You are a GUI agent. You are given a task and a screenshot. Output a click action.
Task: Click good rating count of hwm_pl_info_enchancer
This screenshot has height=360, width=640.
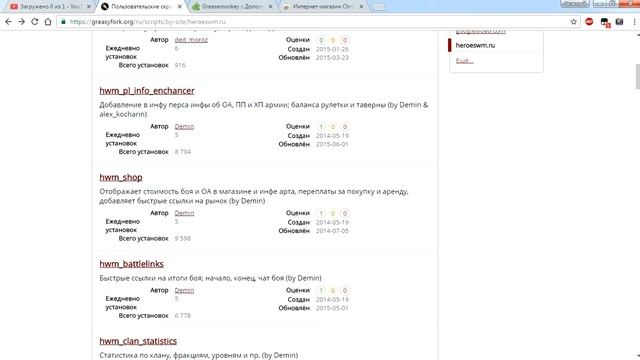point(321,127)
